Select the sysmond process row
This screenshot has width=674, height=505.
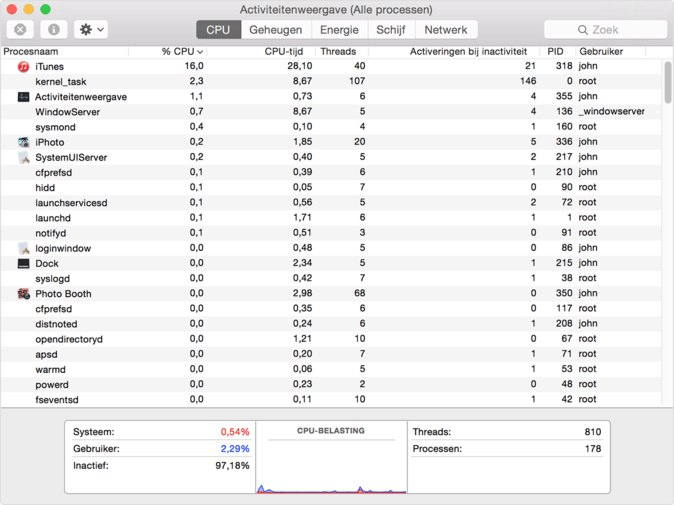[x=331, y=127]
